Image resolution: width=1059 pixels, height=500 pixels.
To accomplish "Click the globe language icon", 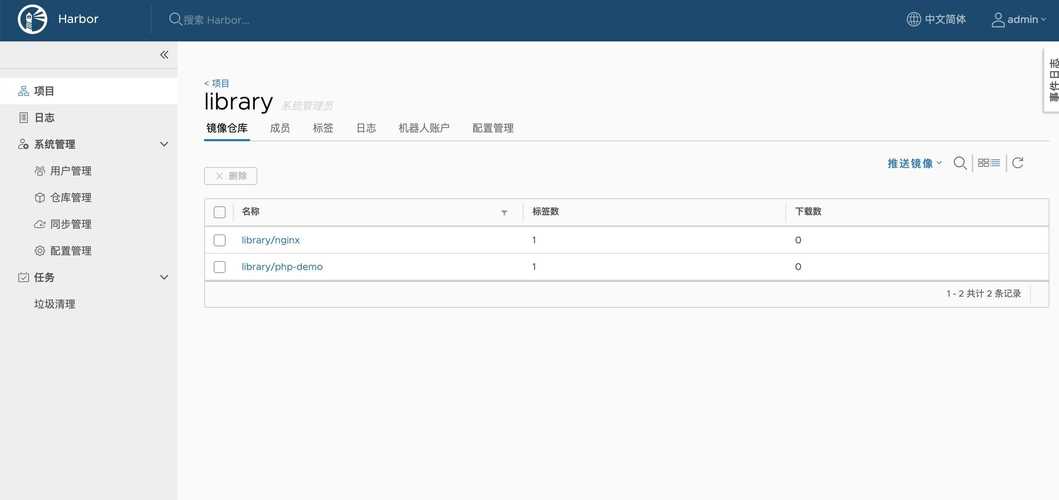I will (913, 19).
